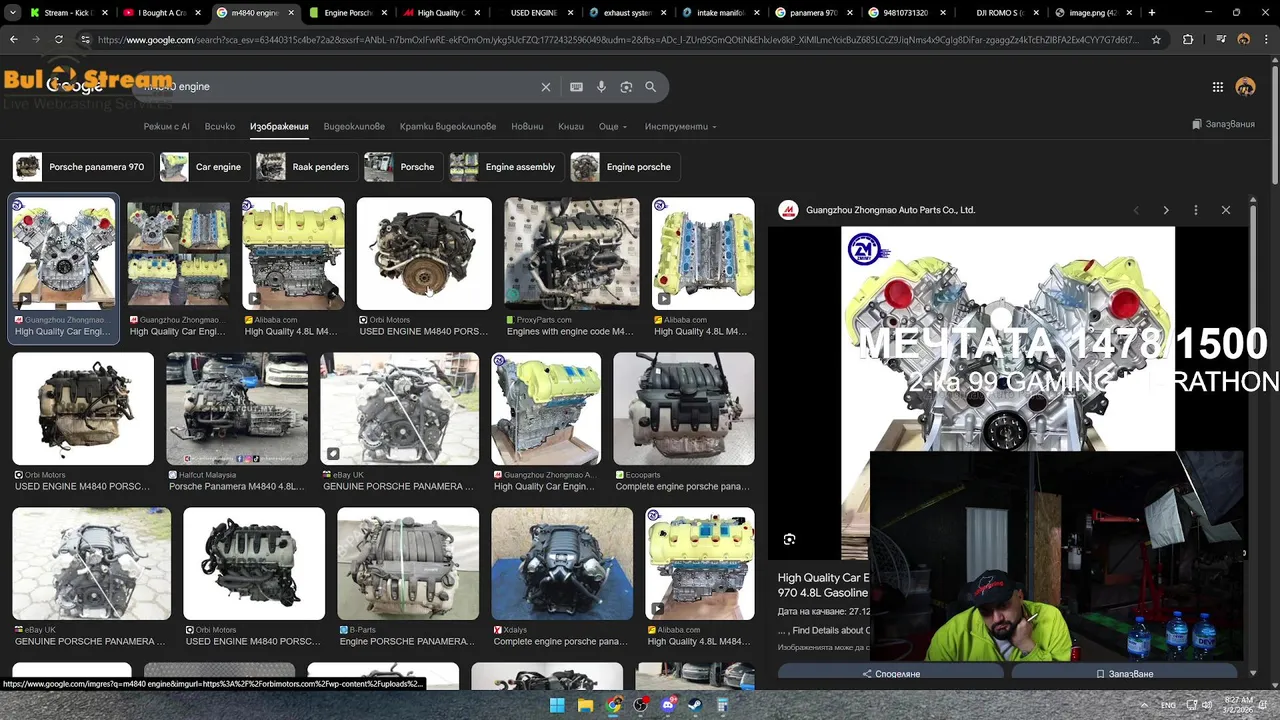Image resolution: width=1280 pixels, height=720 pixels.
Task: Open Guangzhou Zhongmao Auto Parts source link
Action: [x=890, y=210]
